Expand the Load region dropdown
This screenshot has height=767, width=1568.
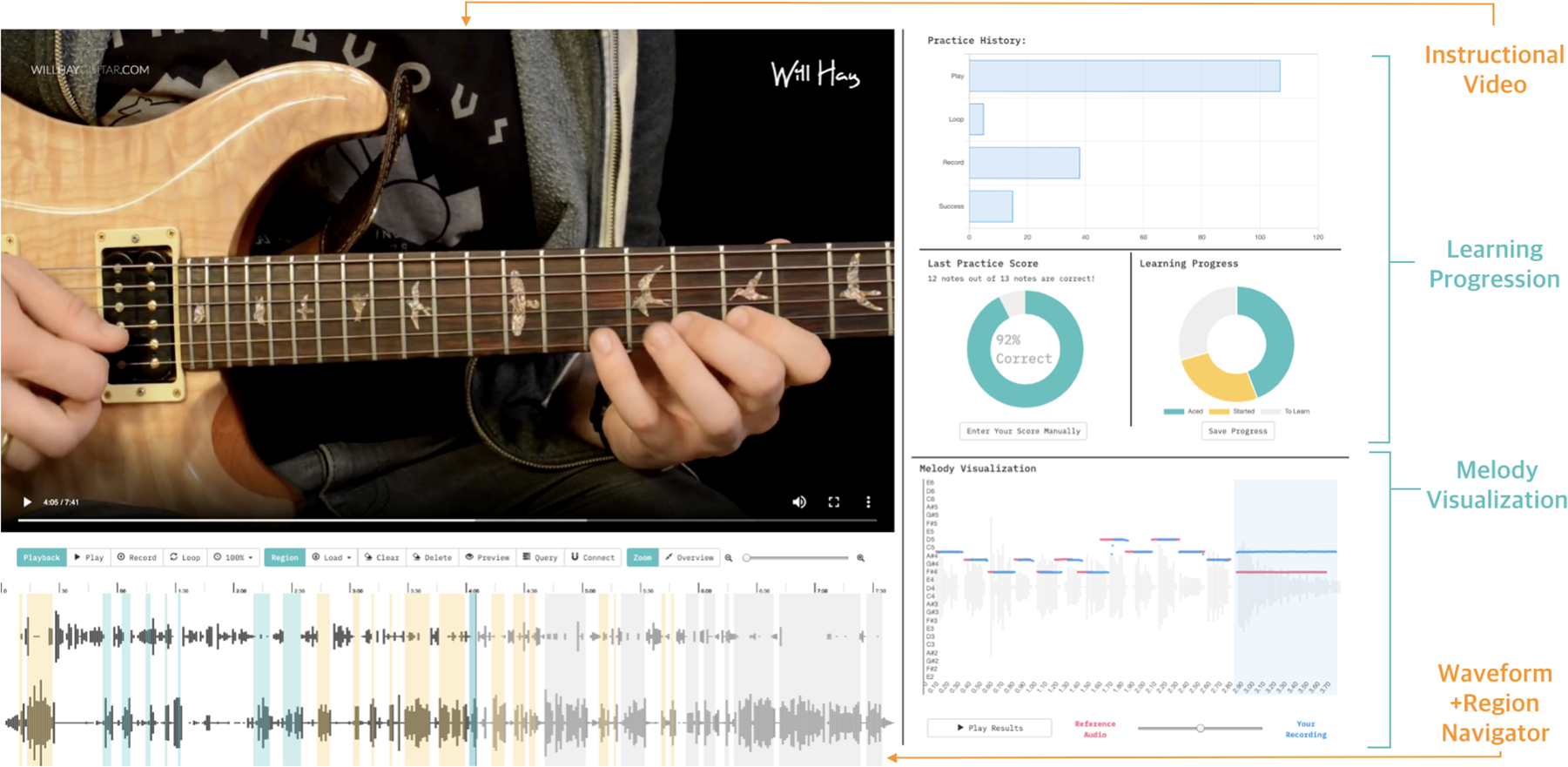point(332,557)
